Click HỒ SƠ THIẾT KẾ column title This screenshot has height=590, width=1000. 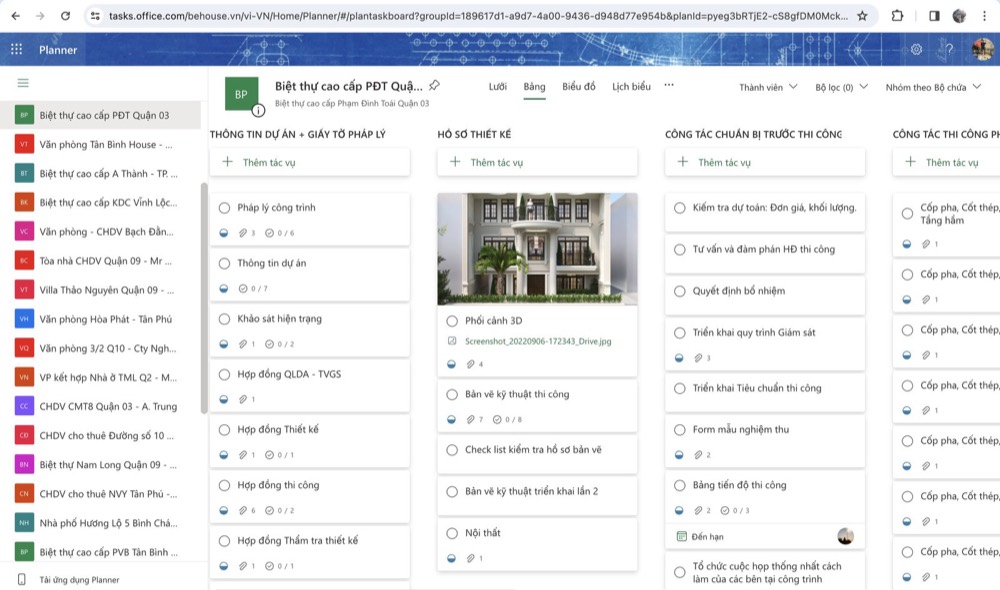(x=474, y=134)
